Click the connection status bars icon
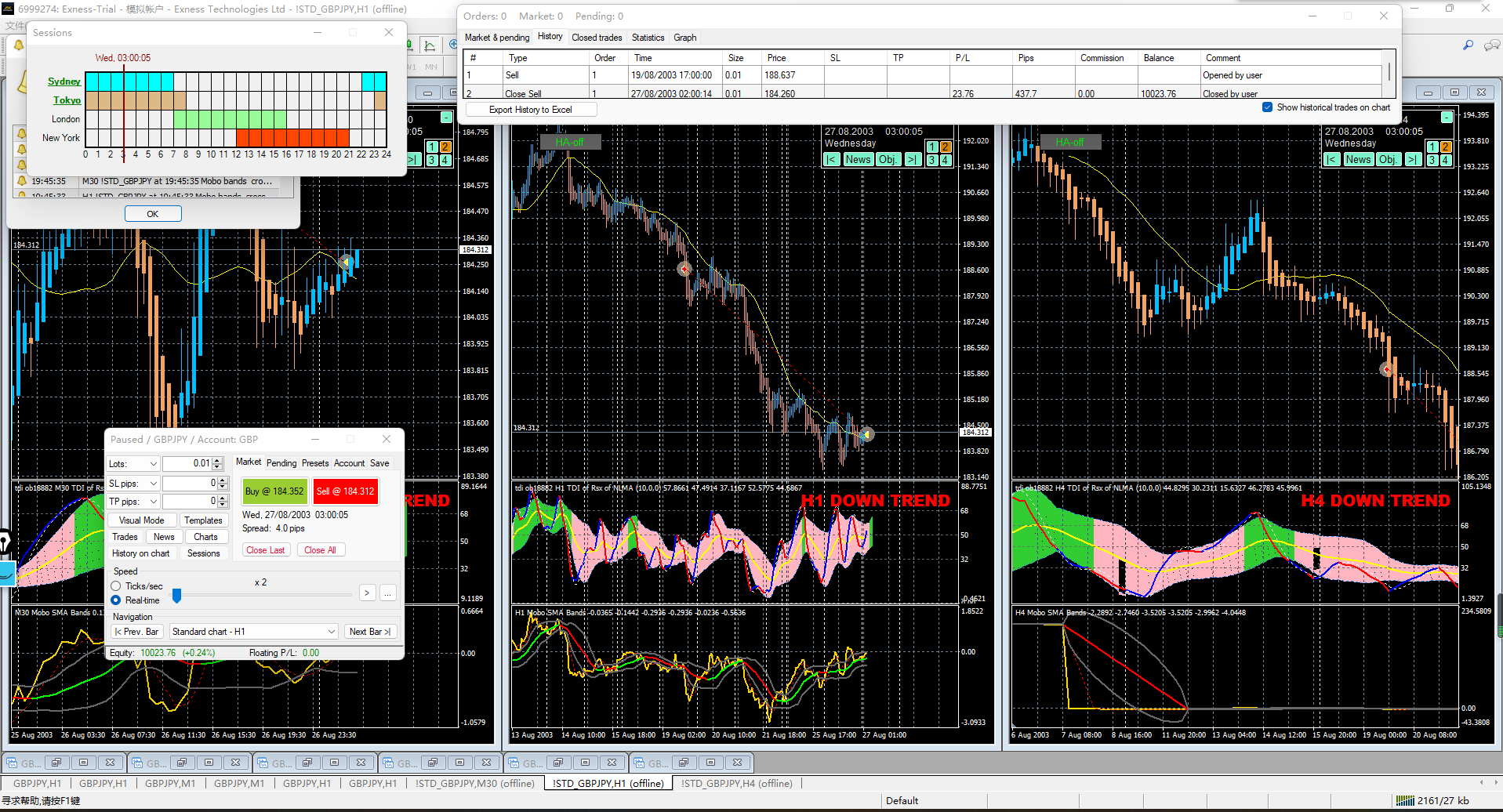The height and width of the screenshot is (812, 1503). (x=1405, y=801)
